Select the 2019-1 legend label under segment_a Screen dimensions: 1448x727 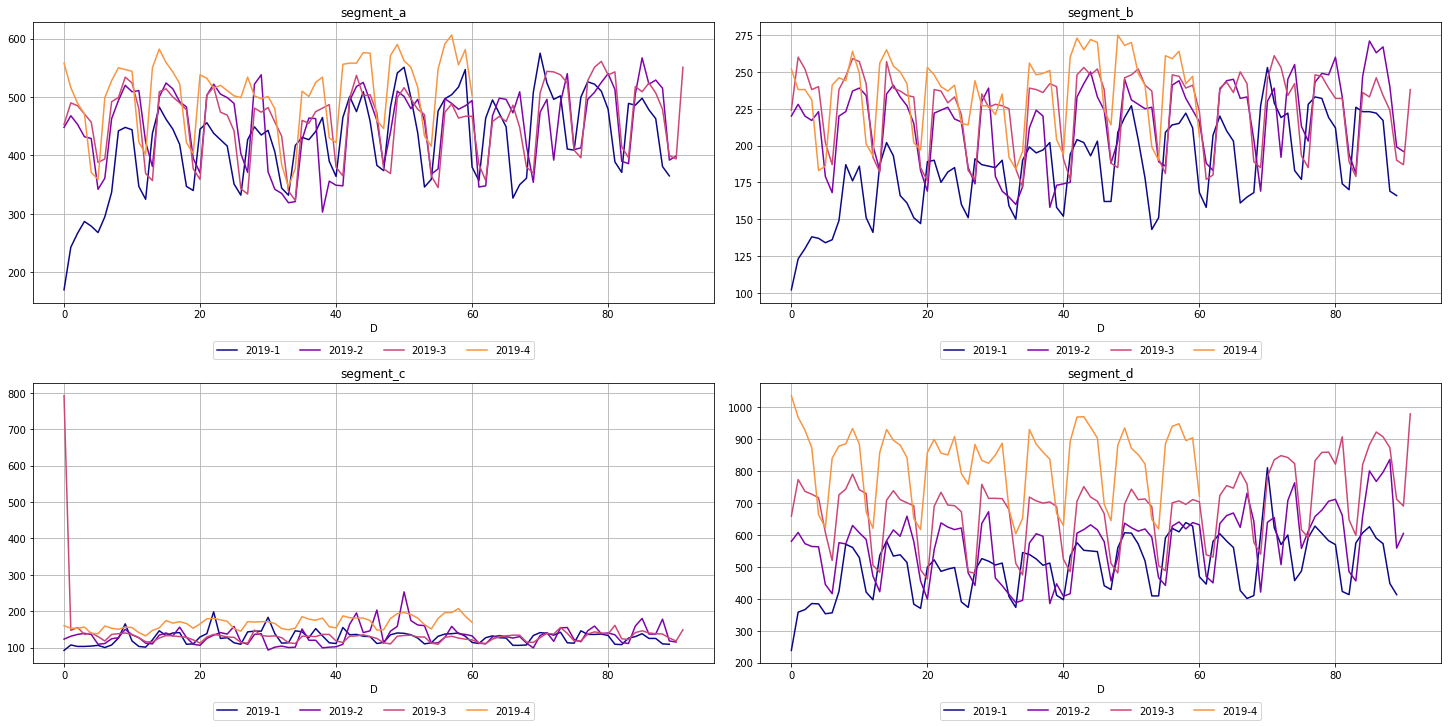[263, 350]
